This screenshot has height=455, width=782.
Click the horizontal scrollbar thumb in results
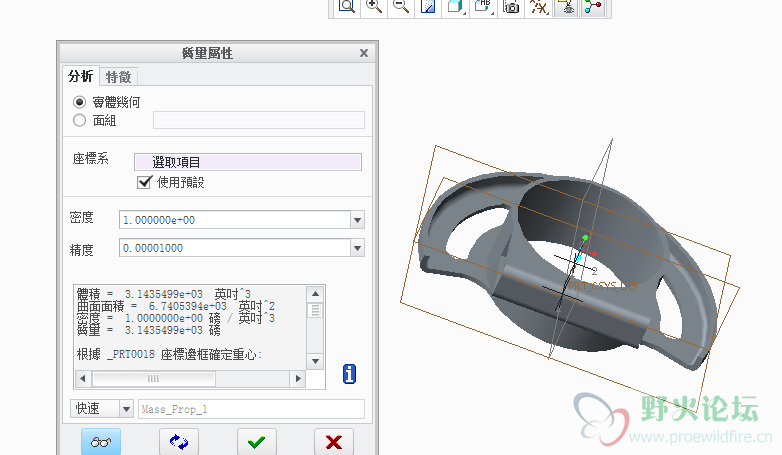(x=154, y=379)
